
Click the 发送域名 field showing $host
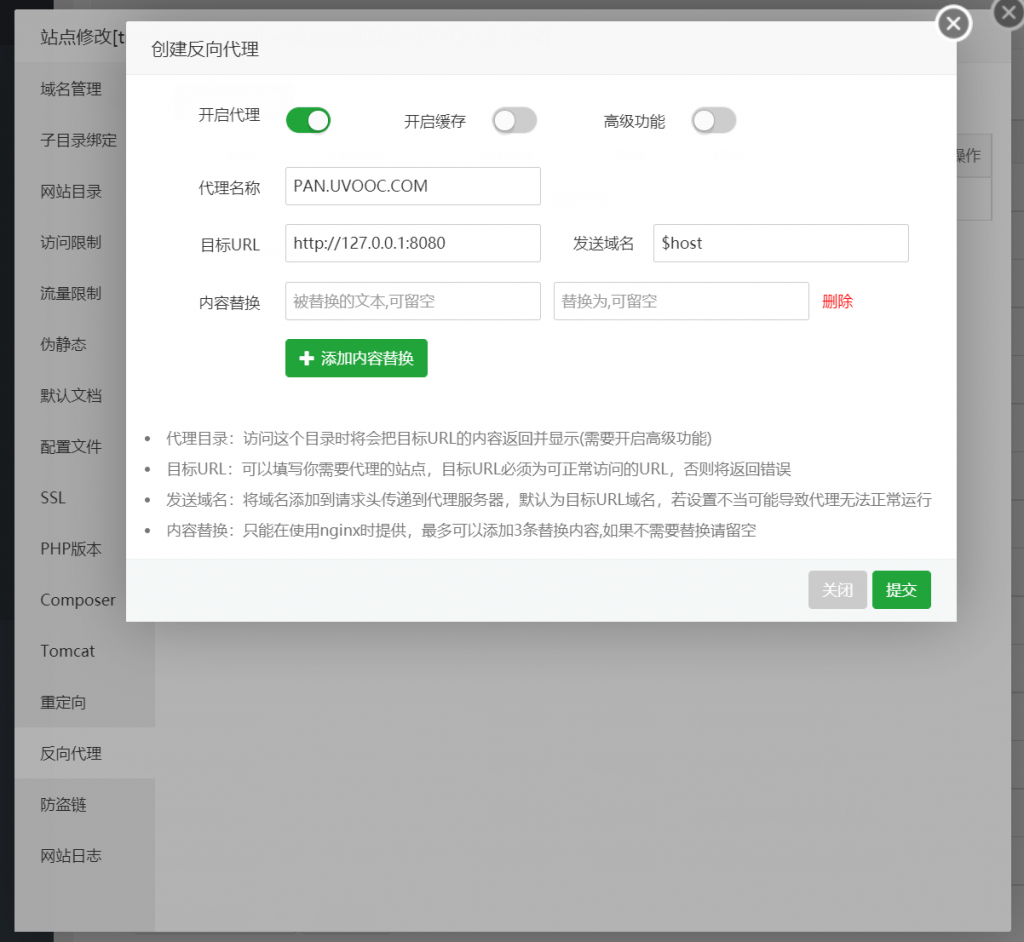(x=780, y=243)
